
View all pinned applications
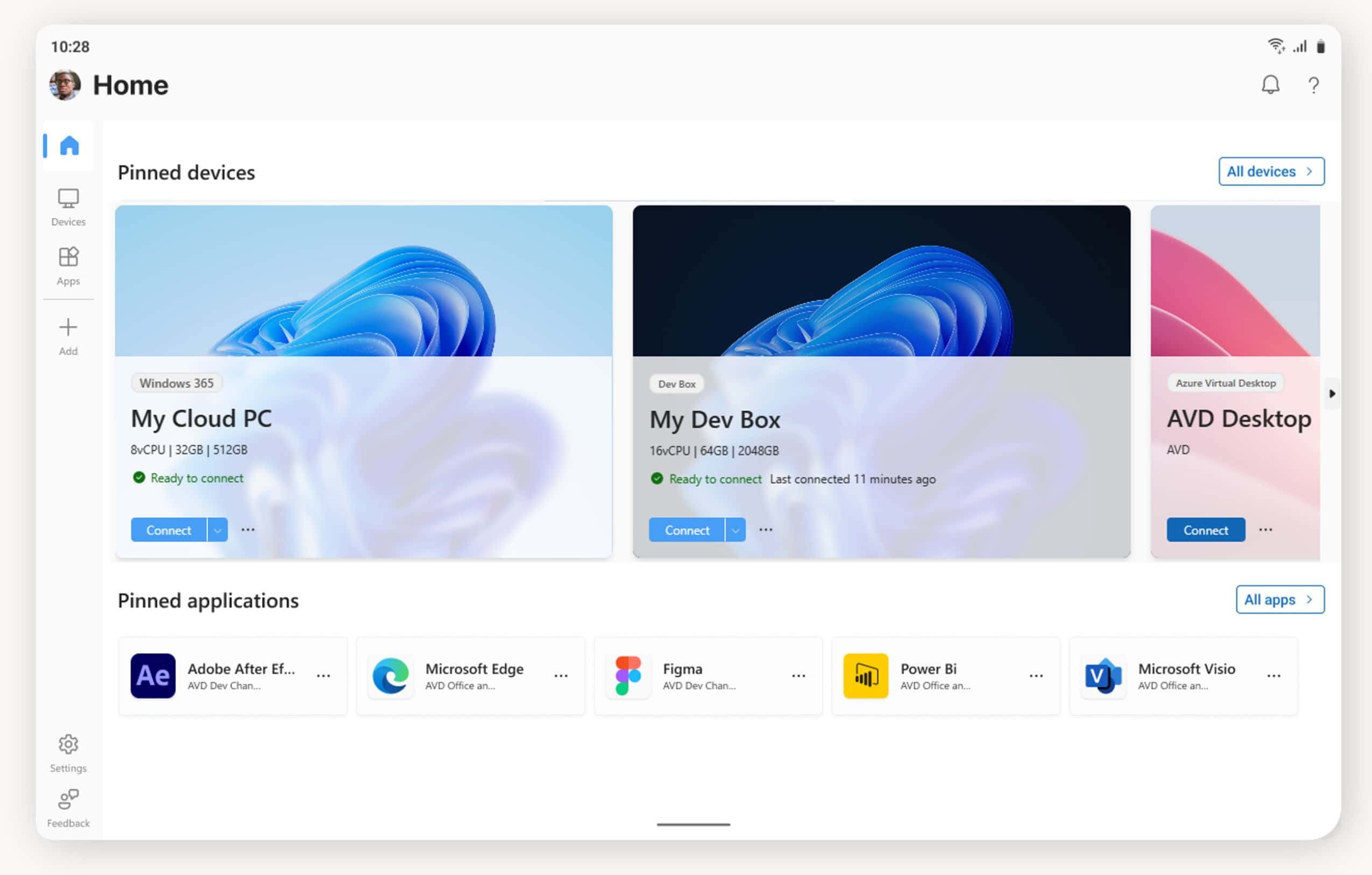coord(1279,600)
